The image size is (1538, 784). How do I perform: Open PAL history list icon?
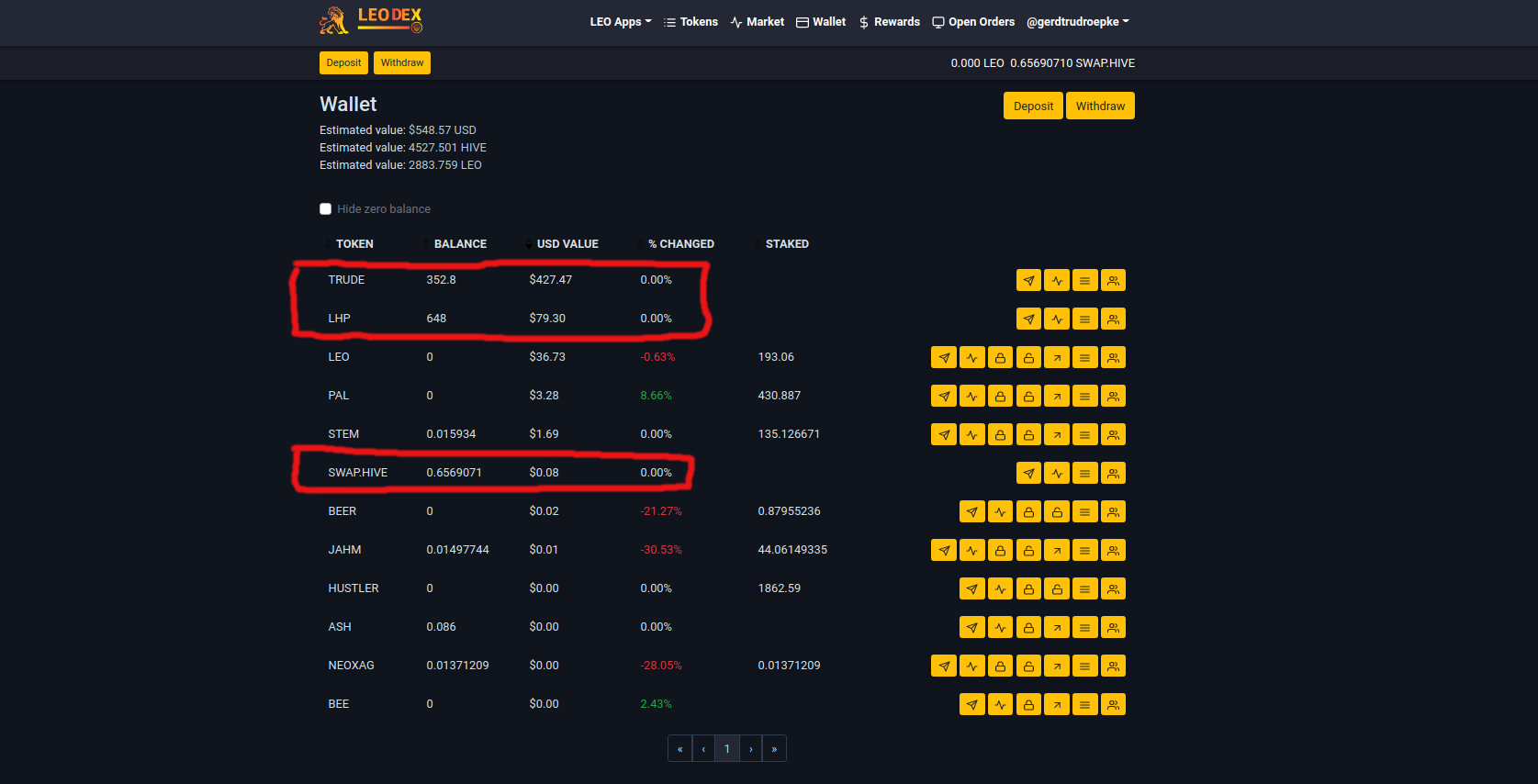1085,396
